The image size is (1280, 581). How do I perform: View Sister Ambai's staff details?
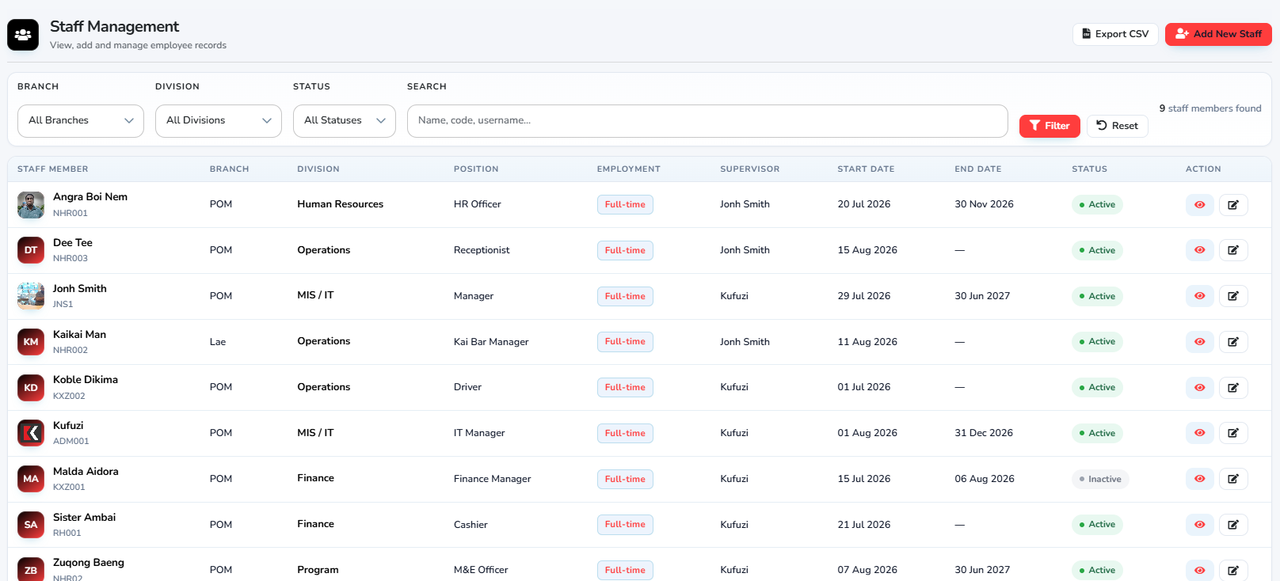tap(1199, 524)
